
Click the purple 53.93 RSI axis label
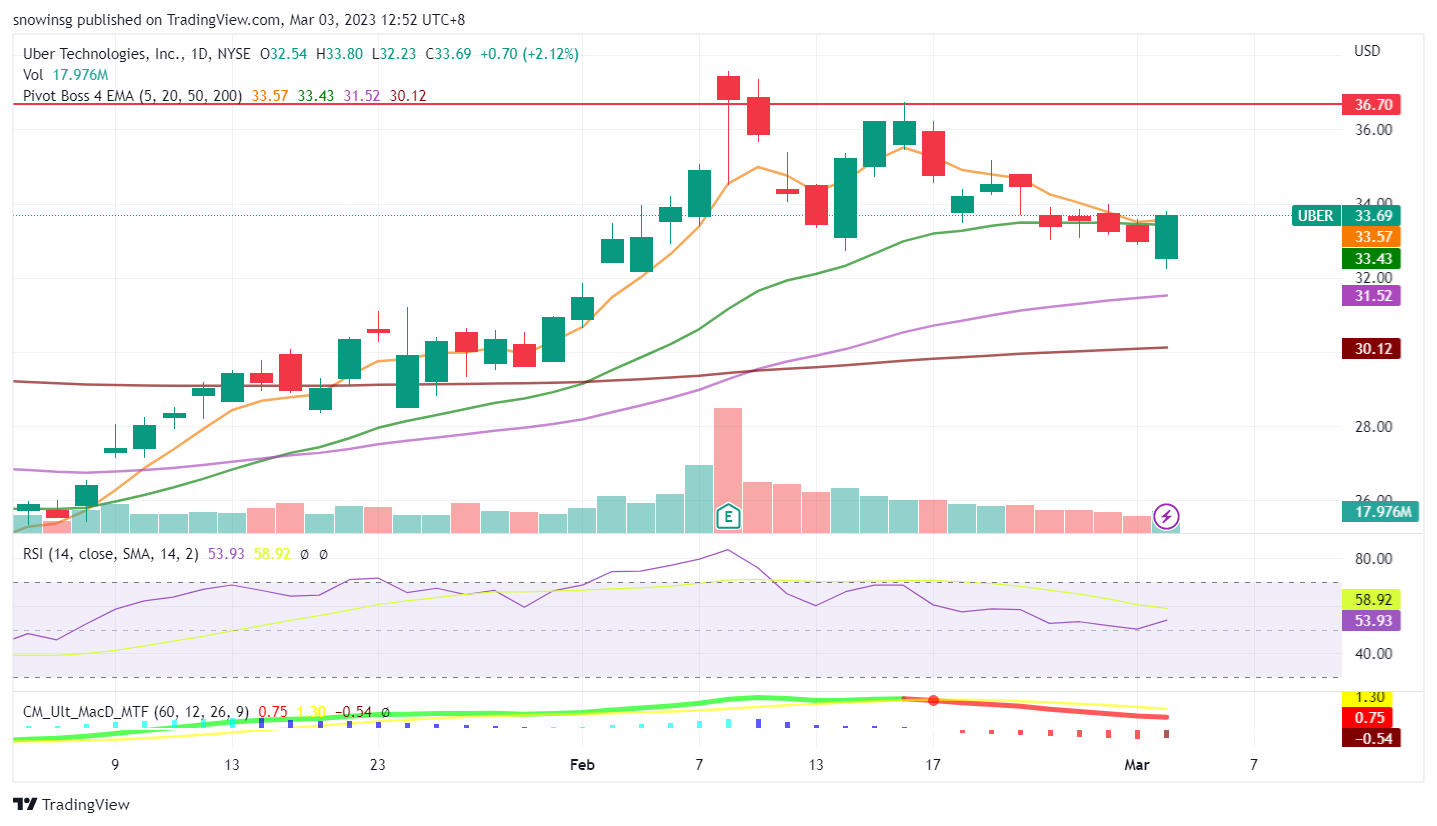[1371, 620]
